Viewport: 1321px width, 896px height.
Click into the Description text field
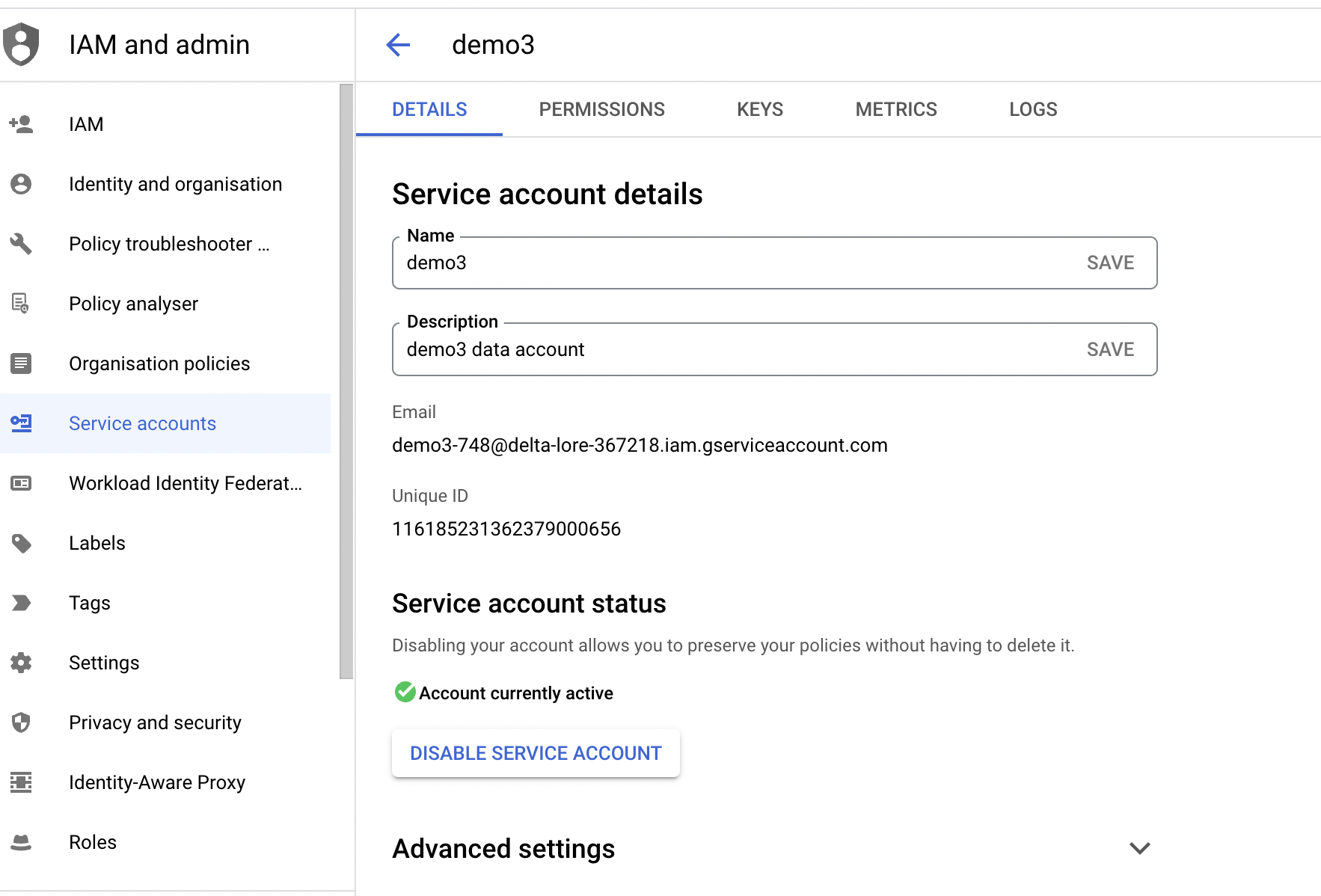tap(733, 349)
